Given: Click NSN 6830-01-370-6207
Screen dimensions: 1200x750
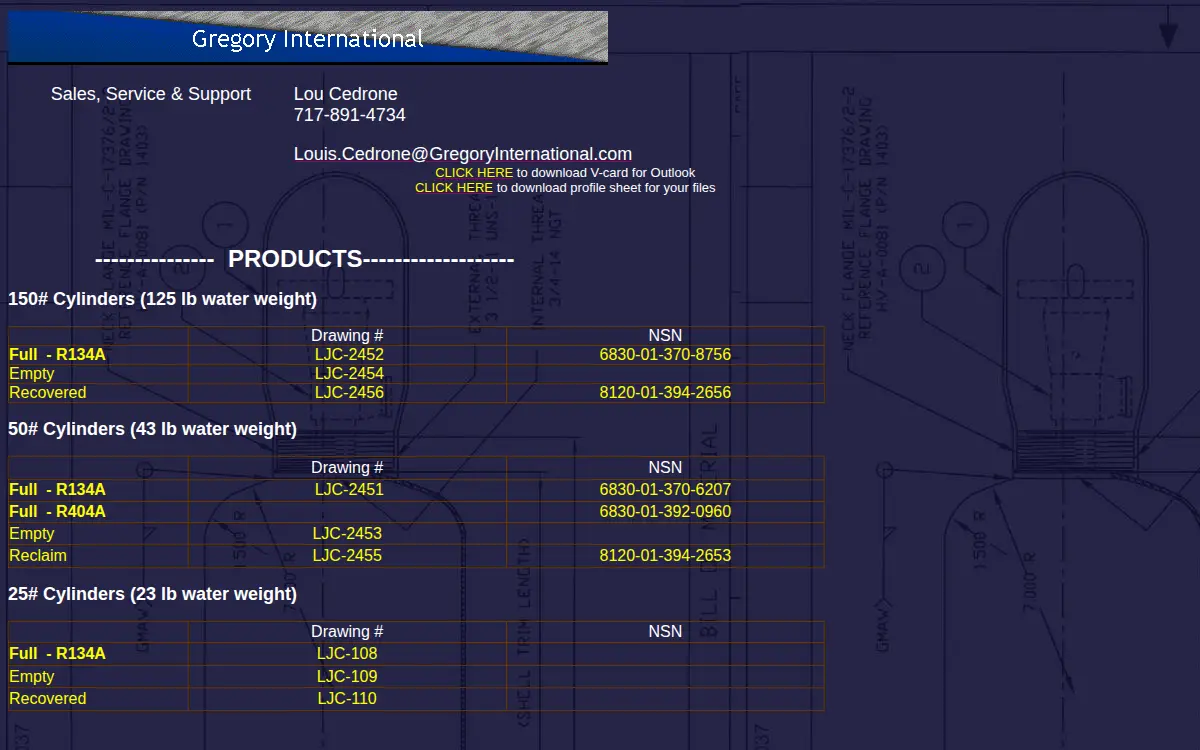Looking at the screenshot, I should tap(665, 490).
